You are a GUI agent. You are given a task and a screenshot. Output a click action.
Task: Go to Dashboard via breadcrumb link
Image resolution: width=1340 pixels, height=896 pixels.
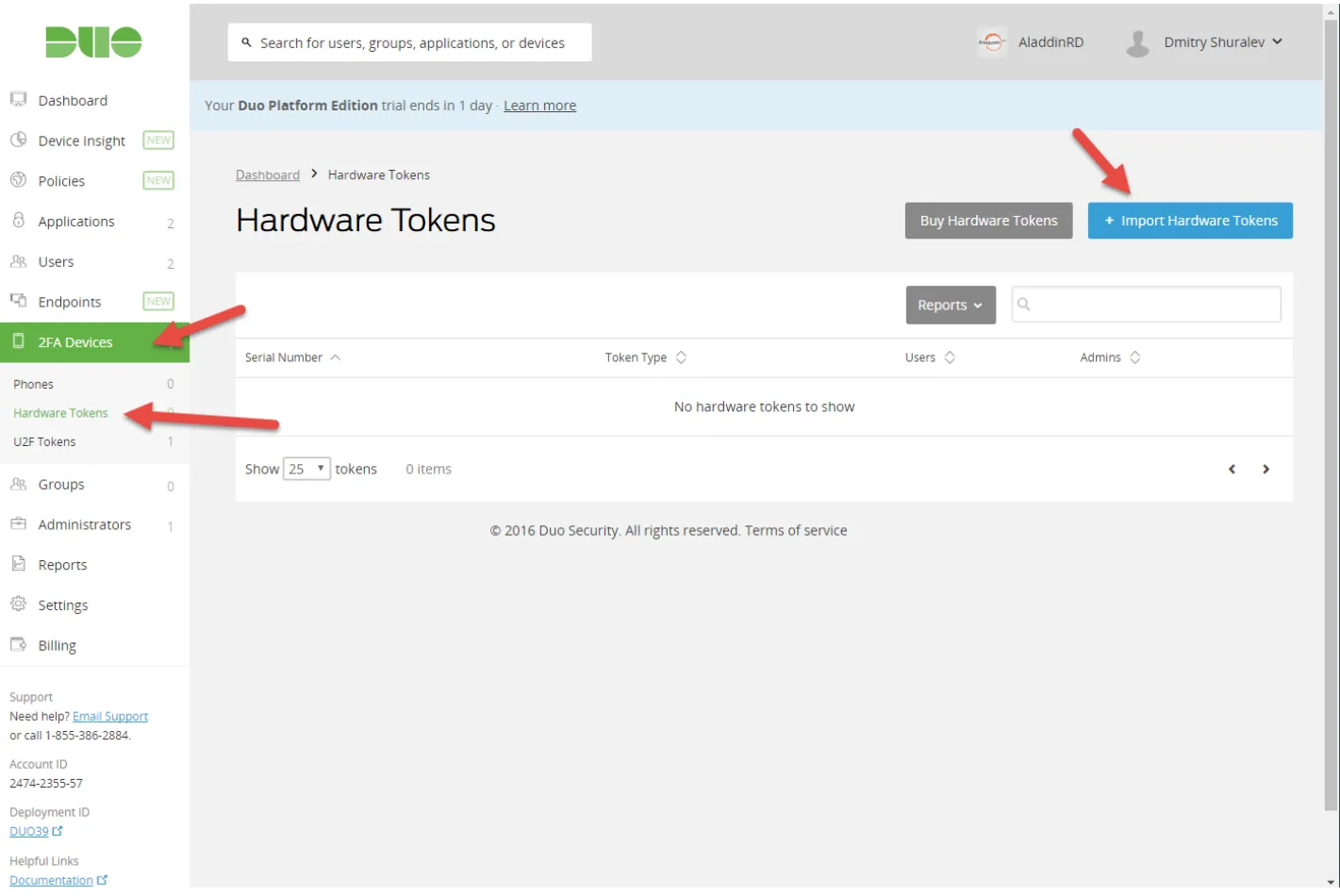click(x=268, y=174)
